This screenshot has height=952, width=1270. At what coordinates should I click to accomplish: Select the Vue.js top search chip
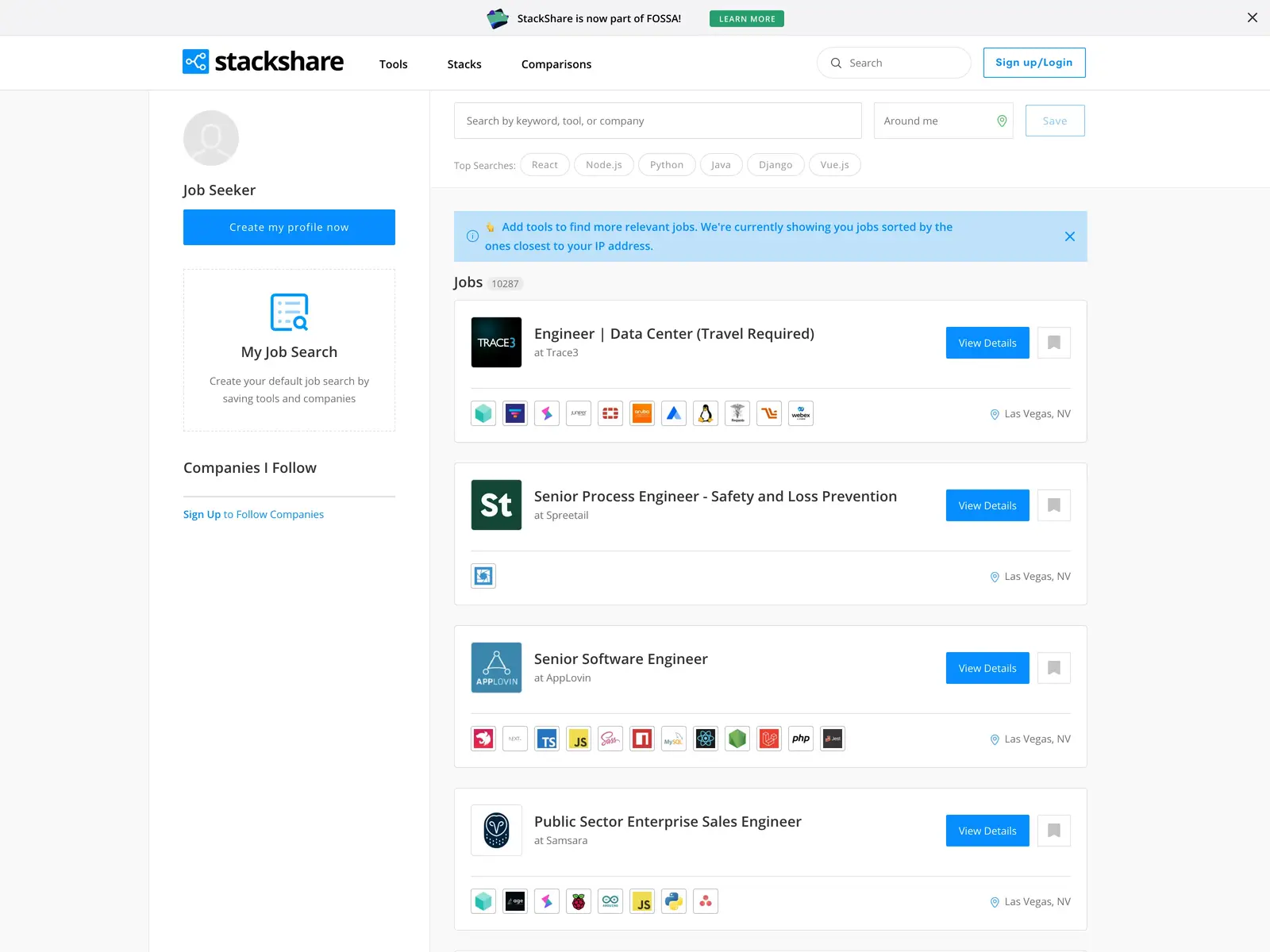click(x=834, y=165)
